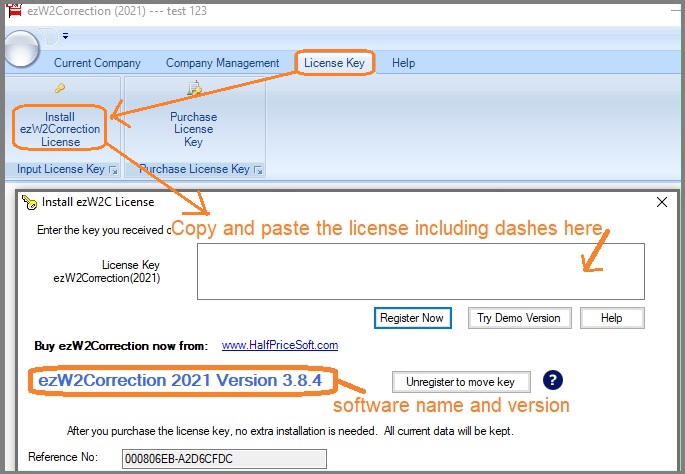685x474 pixels.
Task: Click the key icon in the dialog title
Action: [x=29, y=202]
